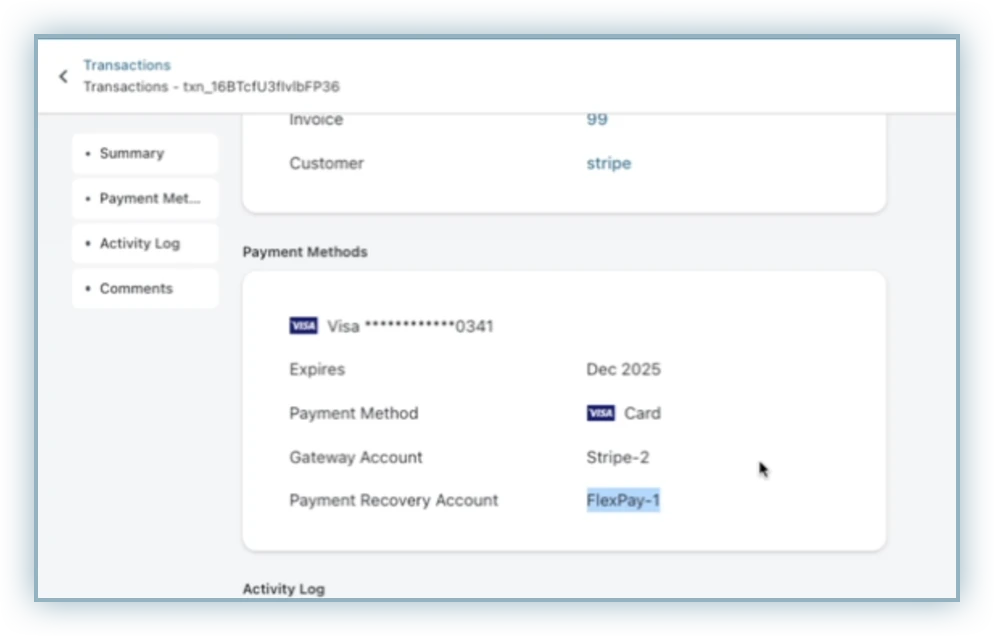Open invoice number 99 link
994x636 pixels.
tap(597, 120)
